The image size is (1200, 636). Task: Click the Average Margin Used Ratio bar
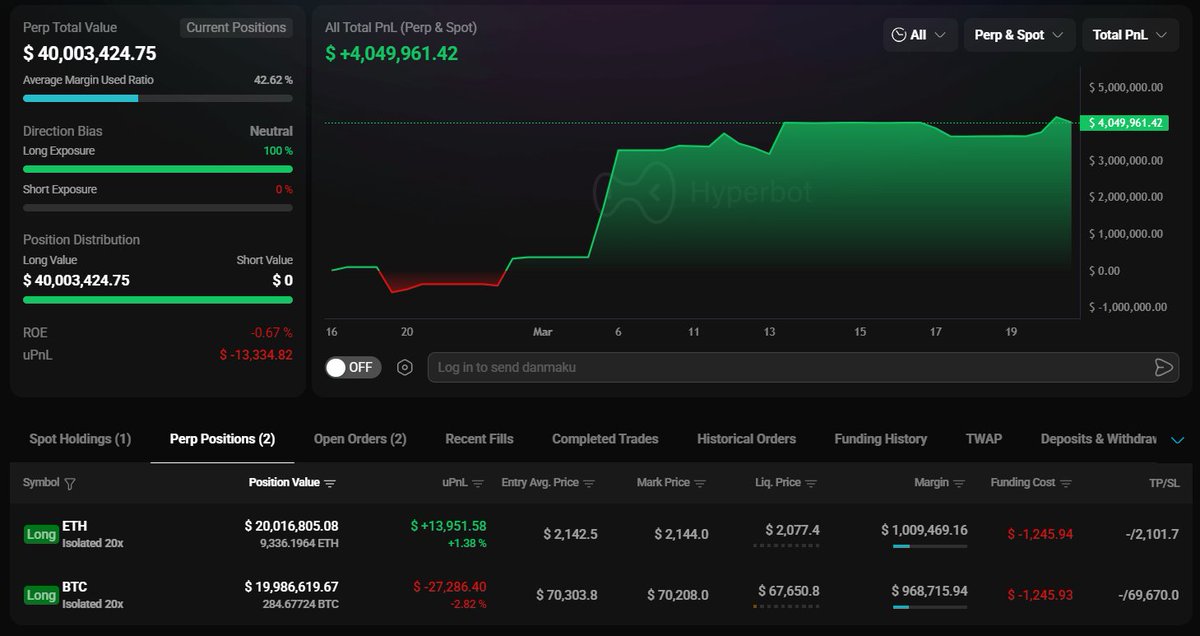coord(158,98)
